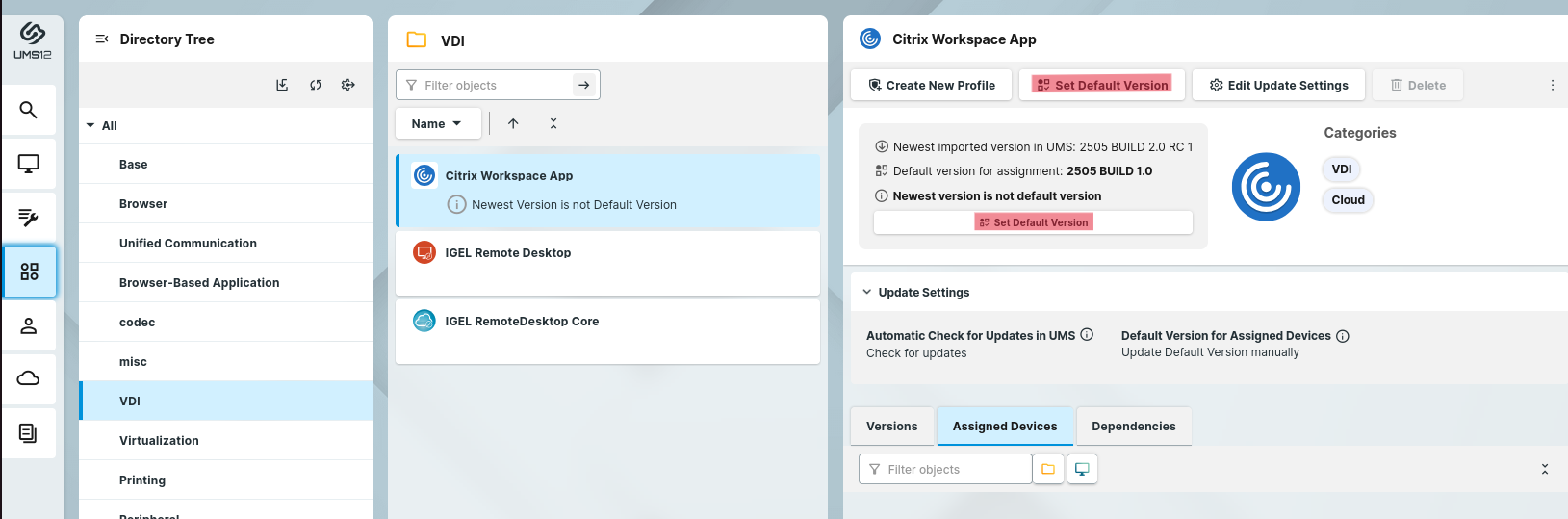Toggle the device filter icon under Assigned Devices
Image resolution: width=1568 pixels, height=519 pixels.
1082,469
